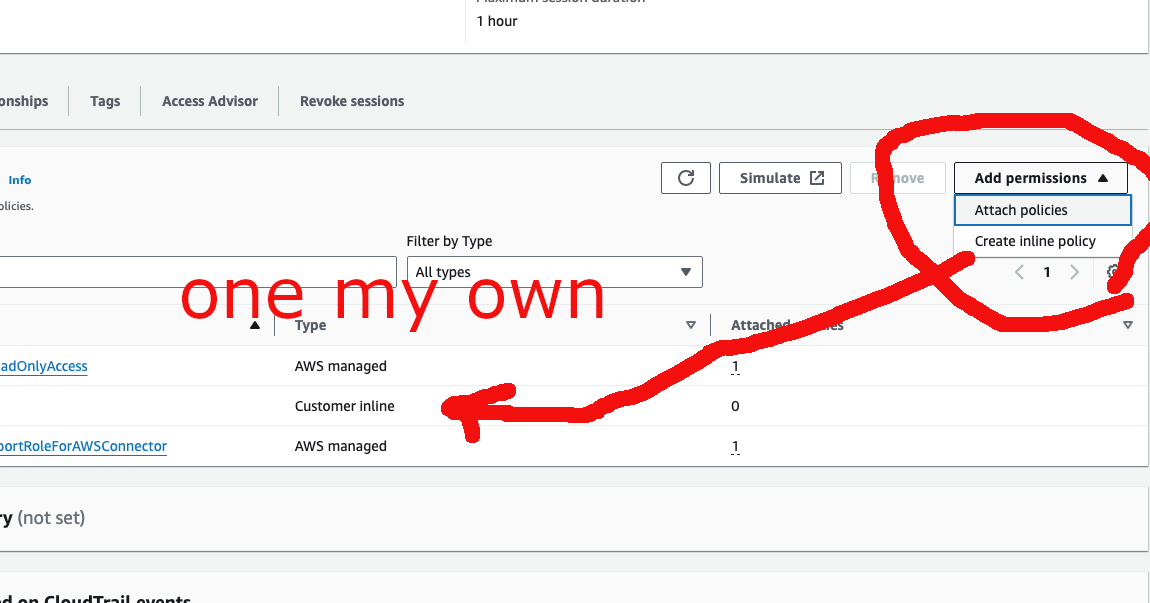
Task: Go to previous page of policies
Action: tap(1019, 272)
